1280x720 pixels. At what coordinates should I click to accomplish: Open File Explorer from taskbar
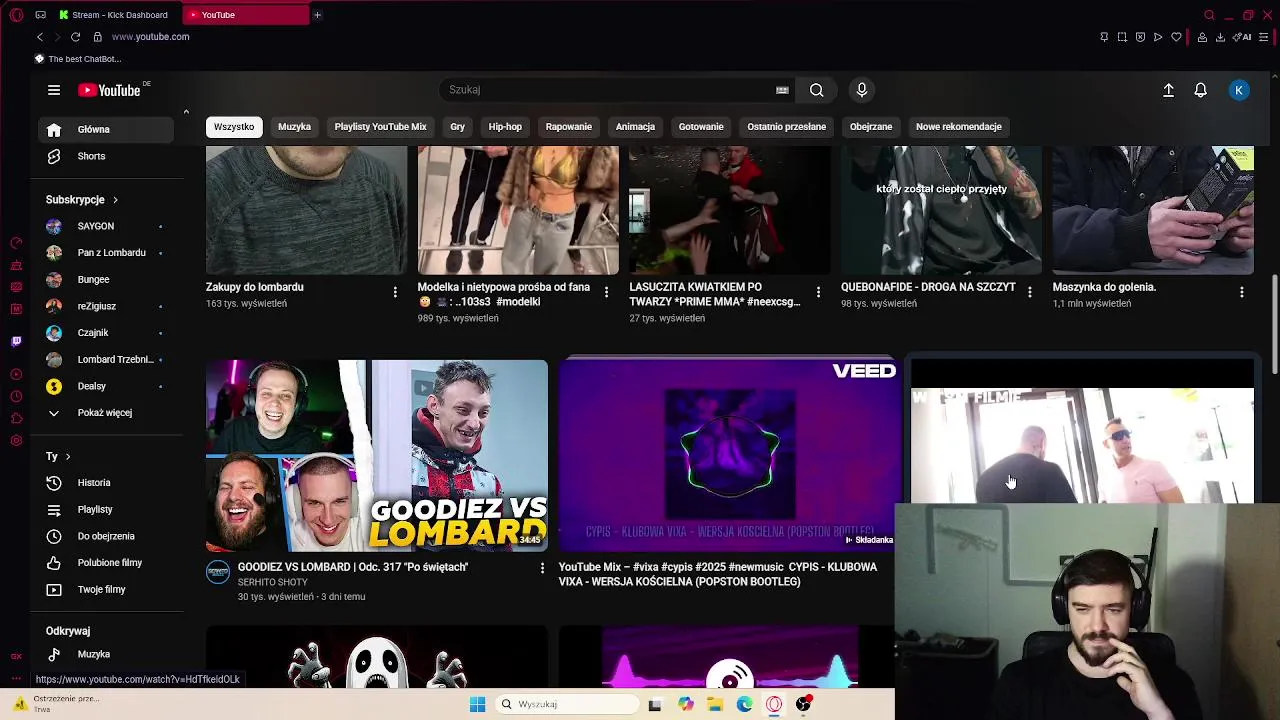(715, 704)
